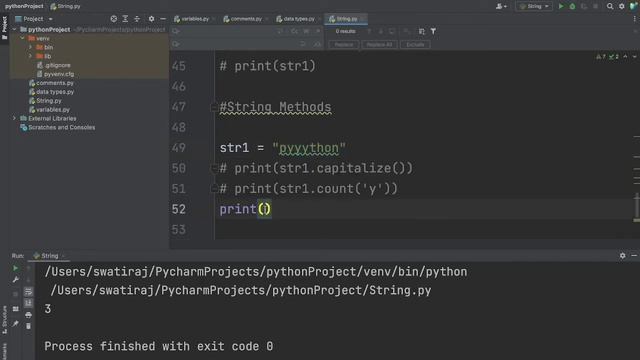This screenshot has width=640, height=360.
Task: Open run configuration wrench in Run panel
Action: (x=16, y=280)
